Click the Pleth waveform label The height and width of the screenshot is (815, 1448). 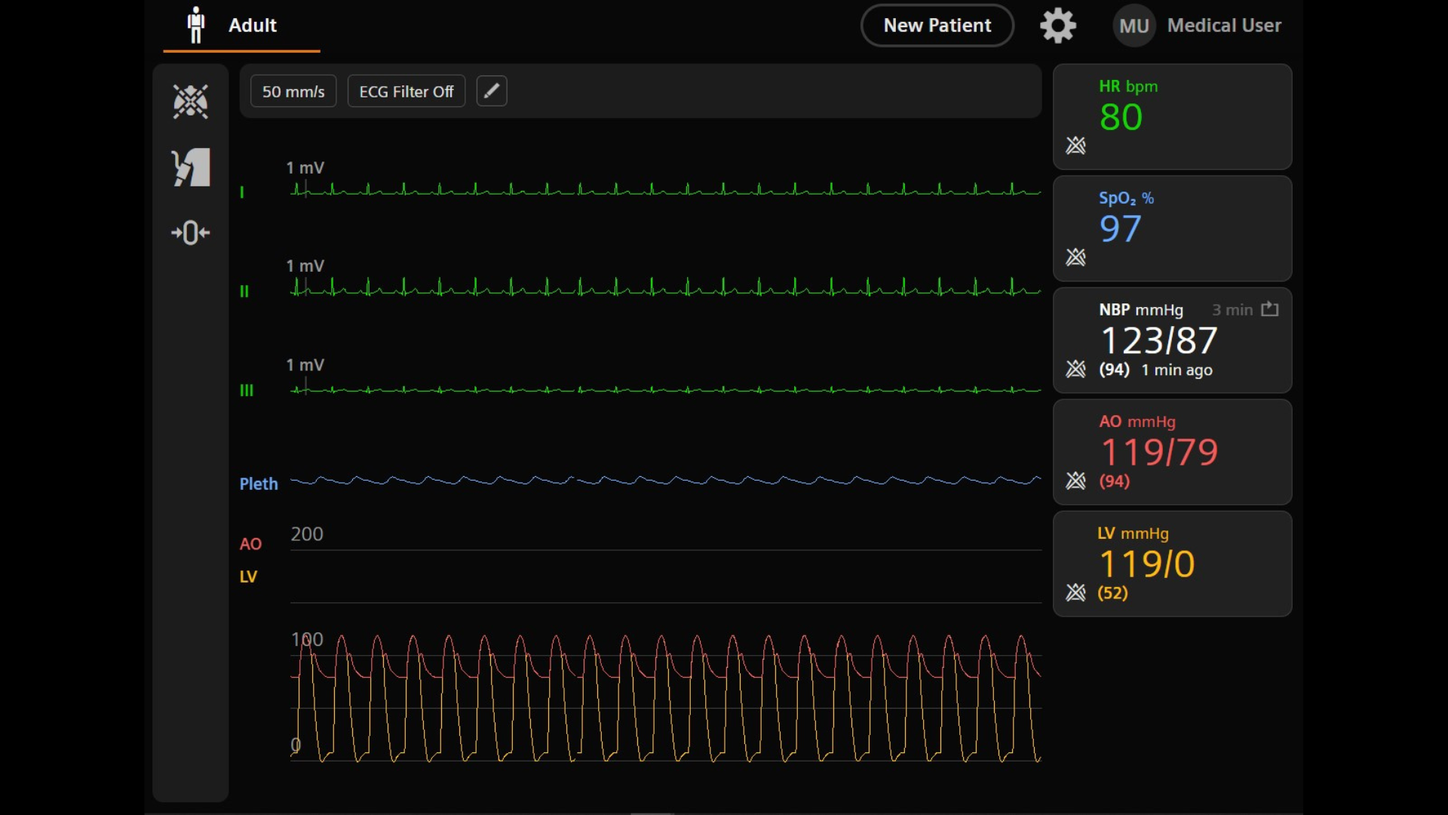click(x=258, y=484)
